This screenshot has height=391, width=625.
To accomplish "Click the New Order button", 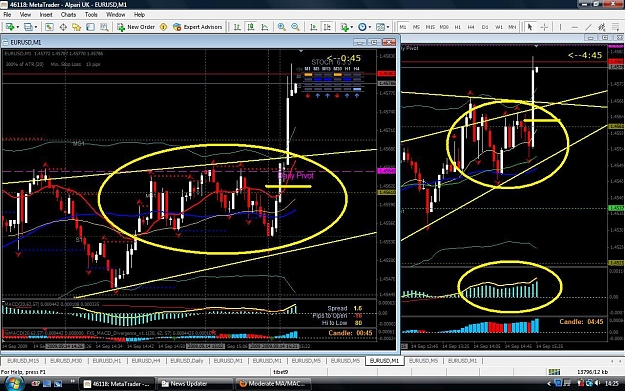I will [x=136, y=27].
